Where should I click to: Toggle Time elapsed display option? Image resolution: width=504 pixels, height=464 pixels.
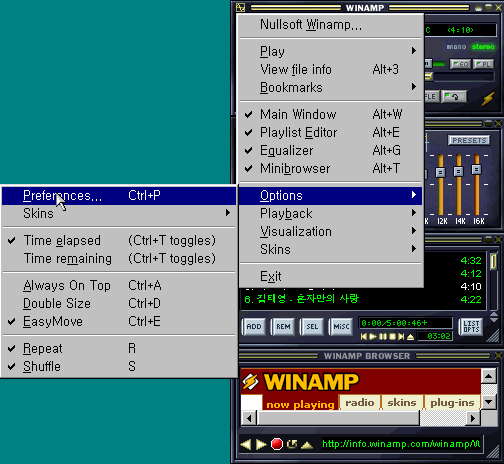119,241
